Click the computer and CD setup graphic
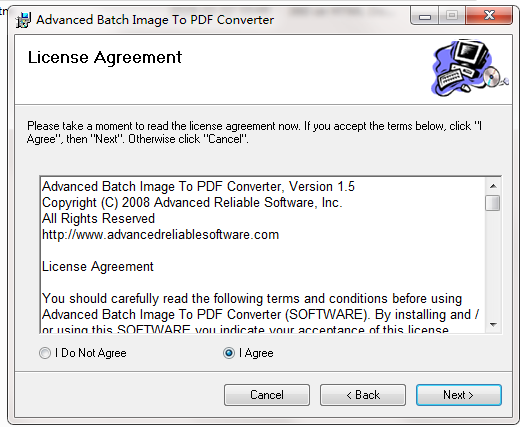The height and width of the screenshot is (427, 520). pos(470,68)
